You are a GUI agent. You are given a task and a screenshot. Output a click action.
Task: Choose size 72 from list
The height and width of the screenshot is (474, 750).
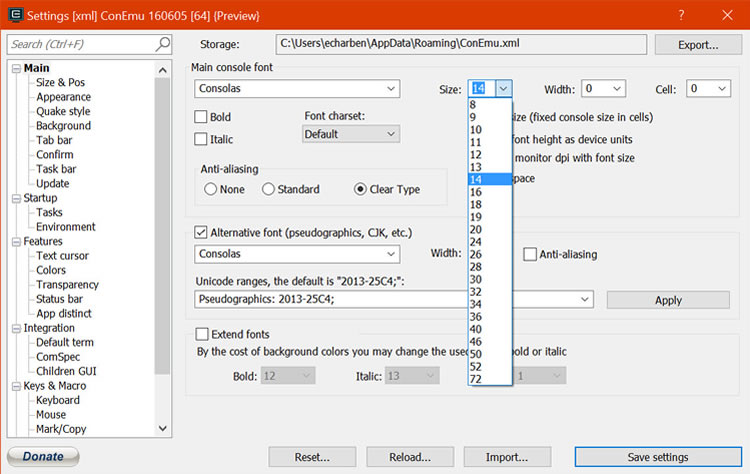click(490, 378)
